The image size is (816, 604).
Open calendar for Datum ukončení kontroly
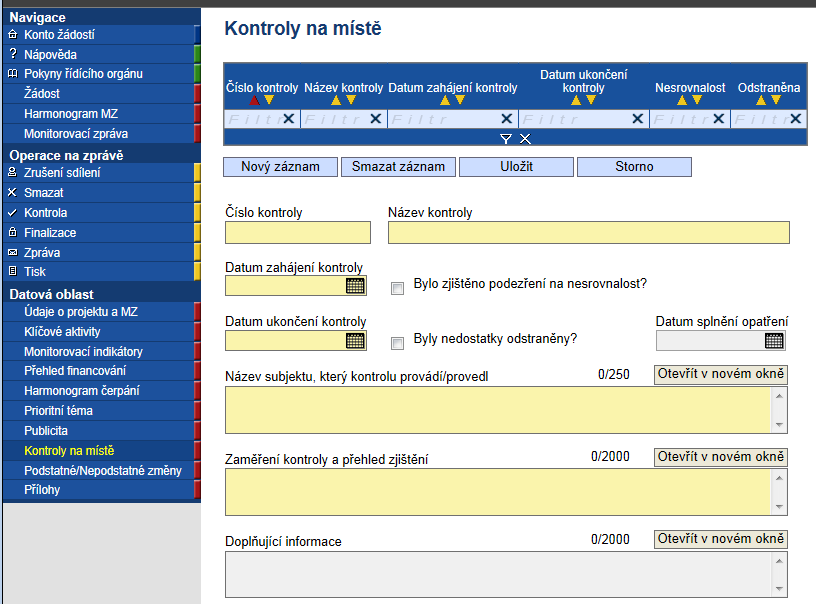(x=355, y=341)
